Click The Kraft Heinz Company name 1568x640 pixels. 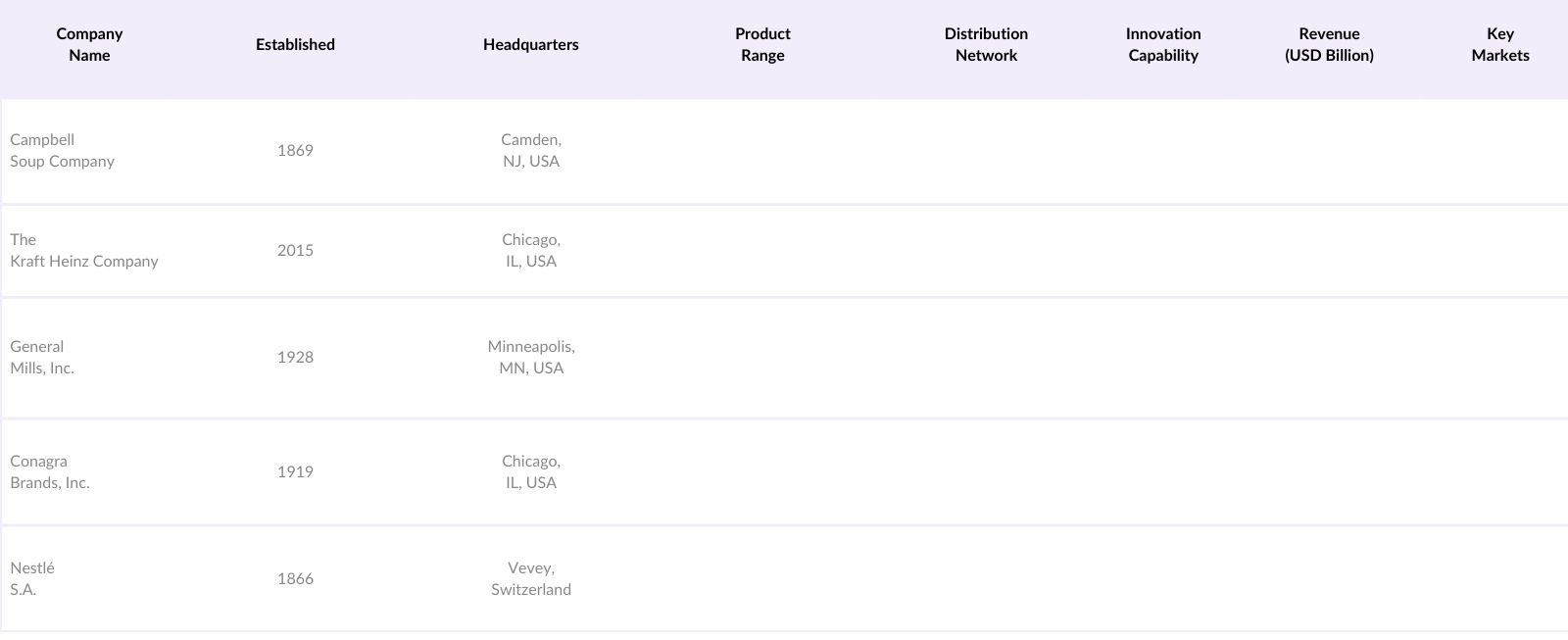[x=84, y=251]
